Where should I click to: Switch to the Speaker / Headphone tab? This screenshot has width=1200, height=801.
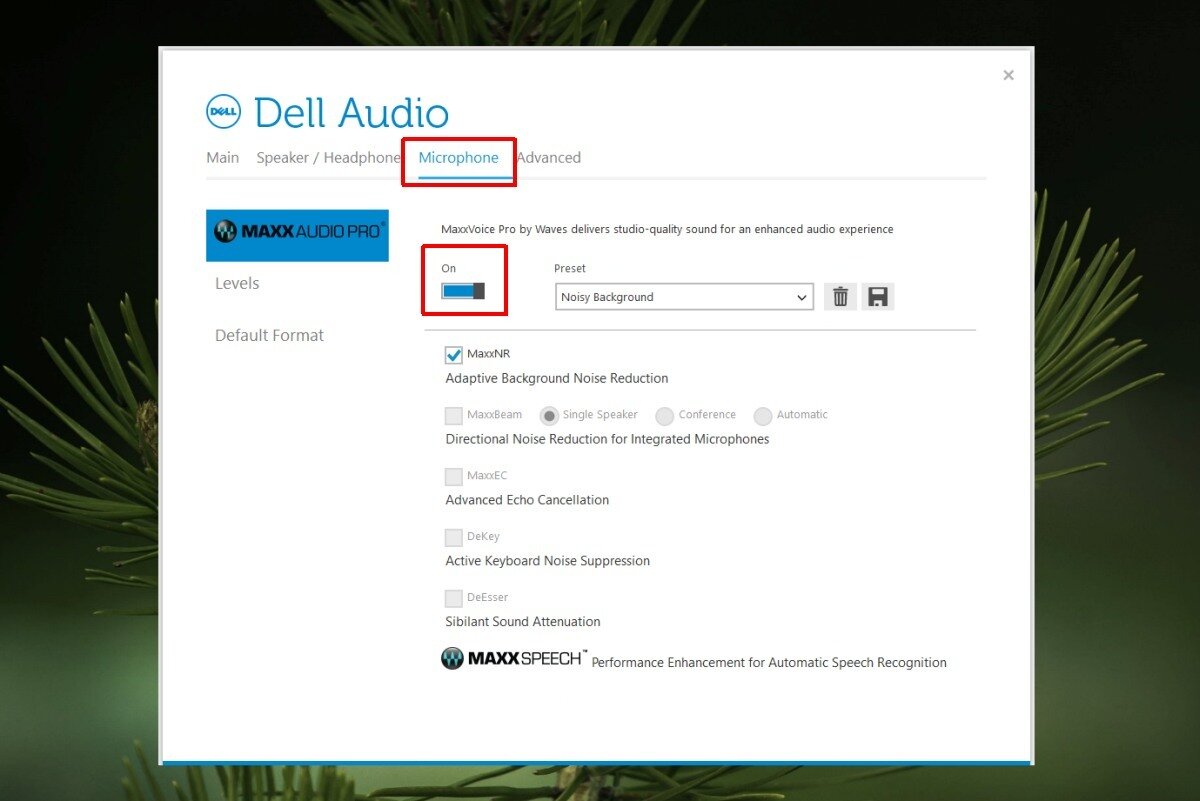(328, 157)
